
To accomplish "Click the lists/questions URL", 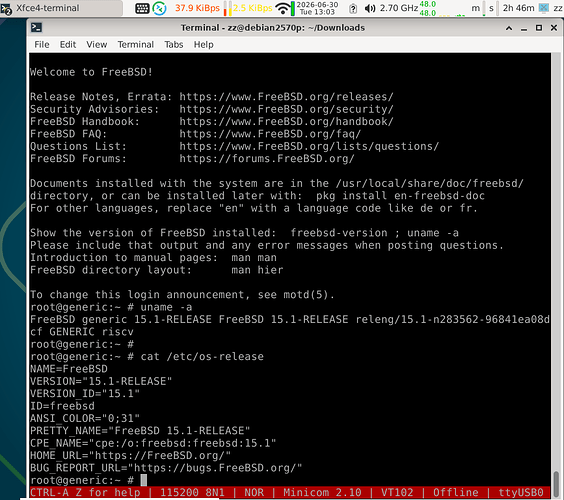I will point(309,146).
